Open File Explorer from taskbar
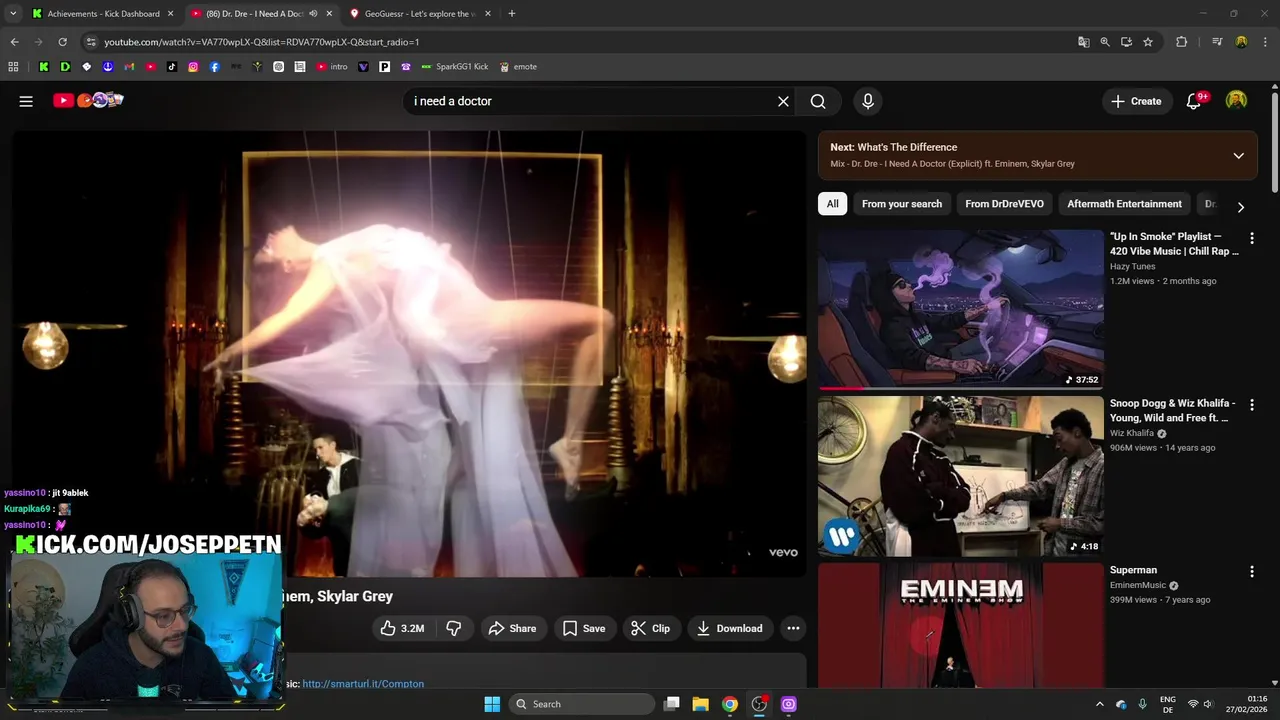The image size is (1280, 720). click(x=701, y=704)
